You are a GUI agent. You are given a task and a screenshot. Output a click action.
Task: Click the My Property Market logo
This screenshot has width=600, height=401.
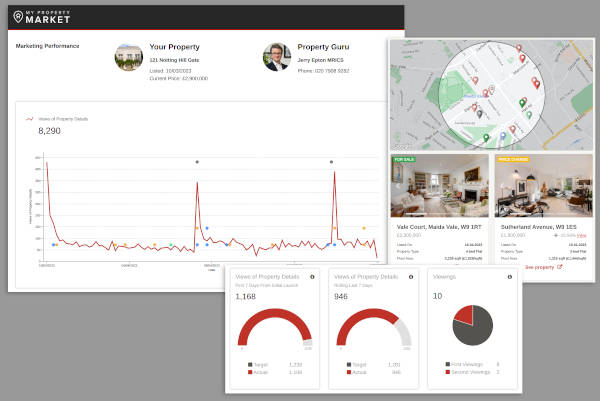click(x=42, y=17)
